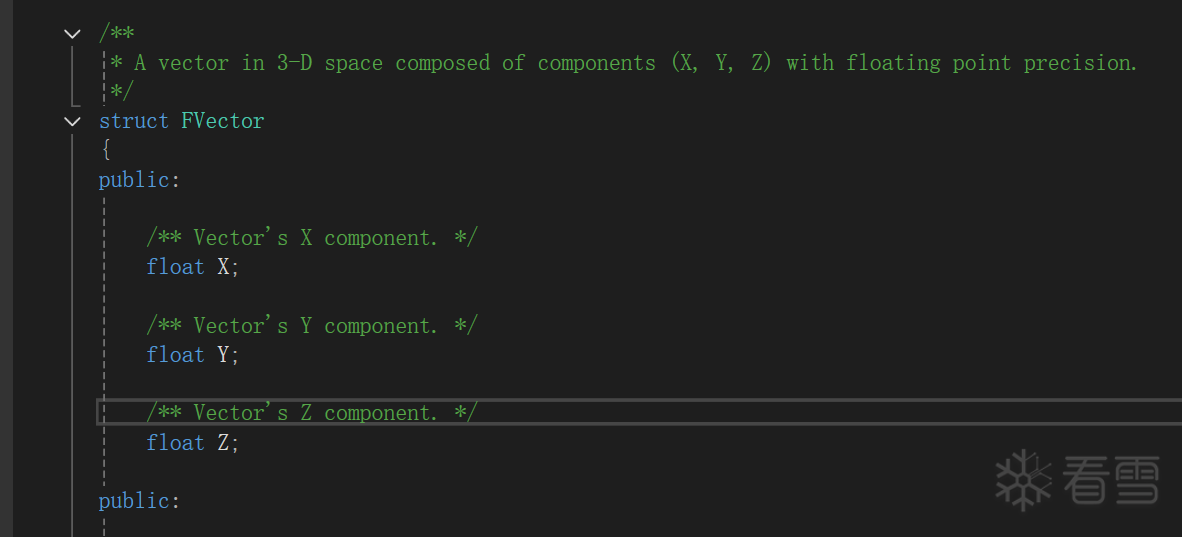The image size is (1182, 537).
Task: Click the float keyword before Y
Action: (175, 355)
